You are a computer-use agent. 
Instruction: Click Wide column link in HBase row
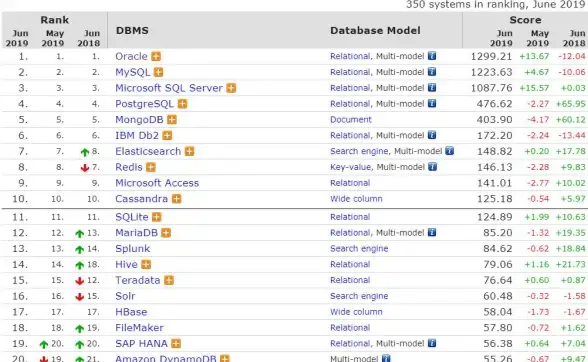coord(356,312)
